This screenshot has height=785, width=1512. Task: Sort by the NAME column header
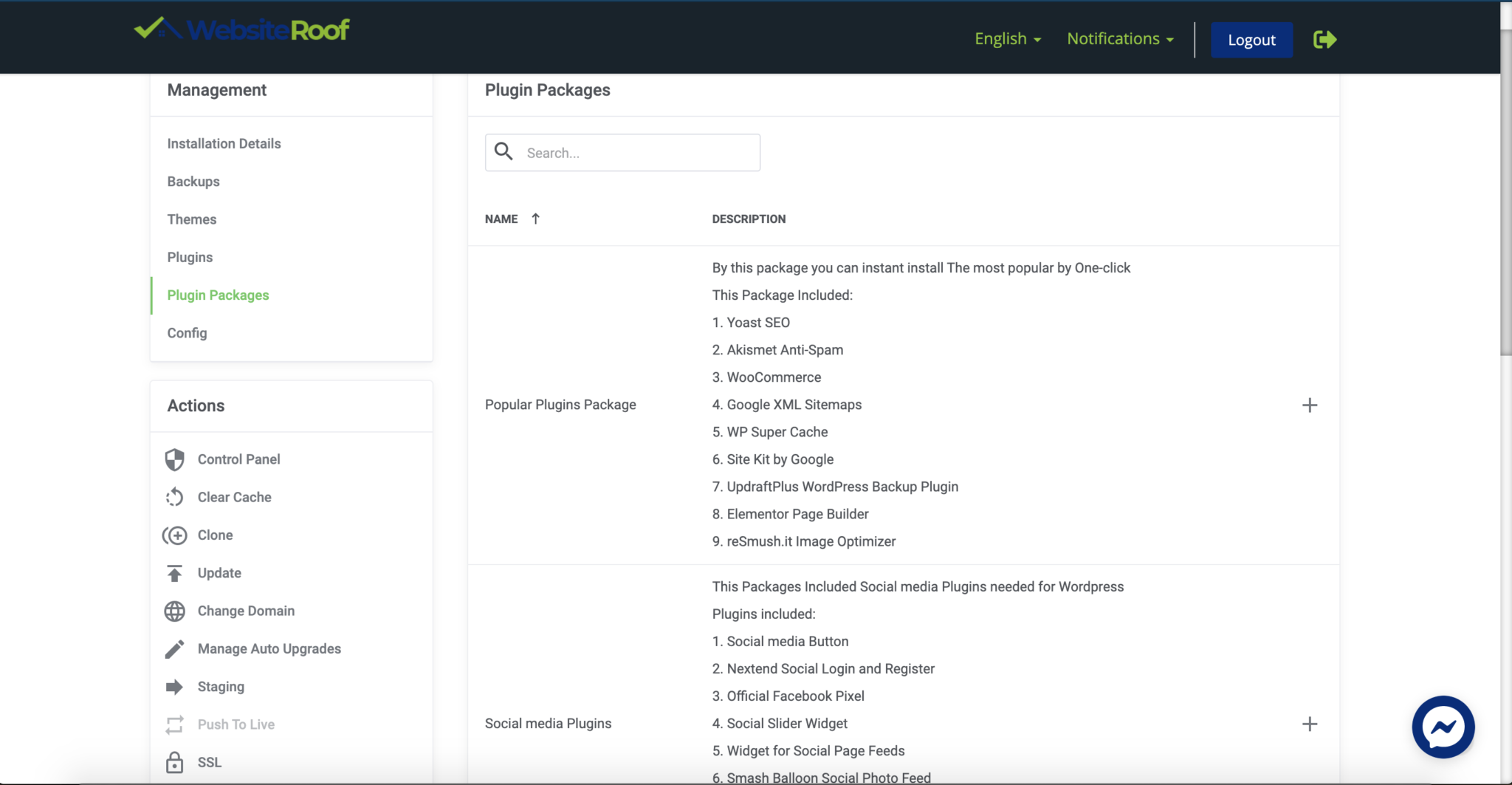(501, 219)
